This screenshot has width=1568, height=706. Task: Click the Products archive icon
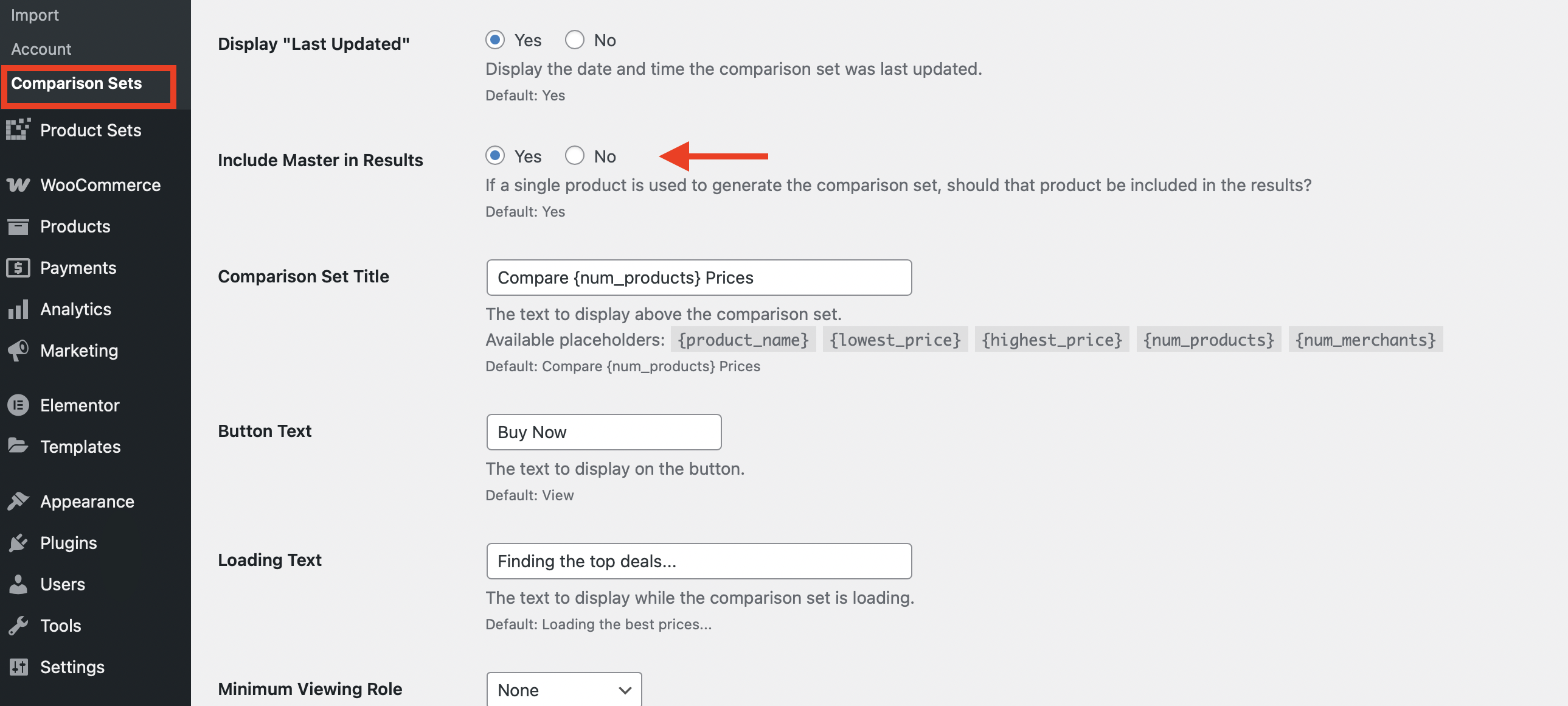click(18, 226)
